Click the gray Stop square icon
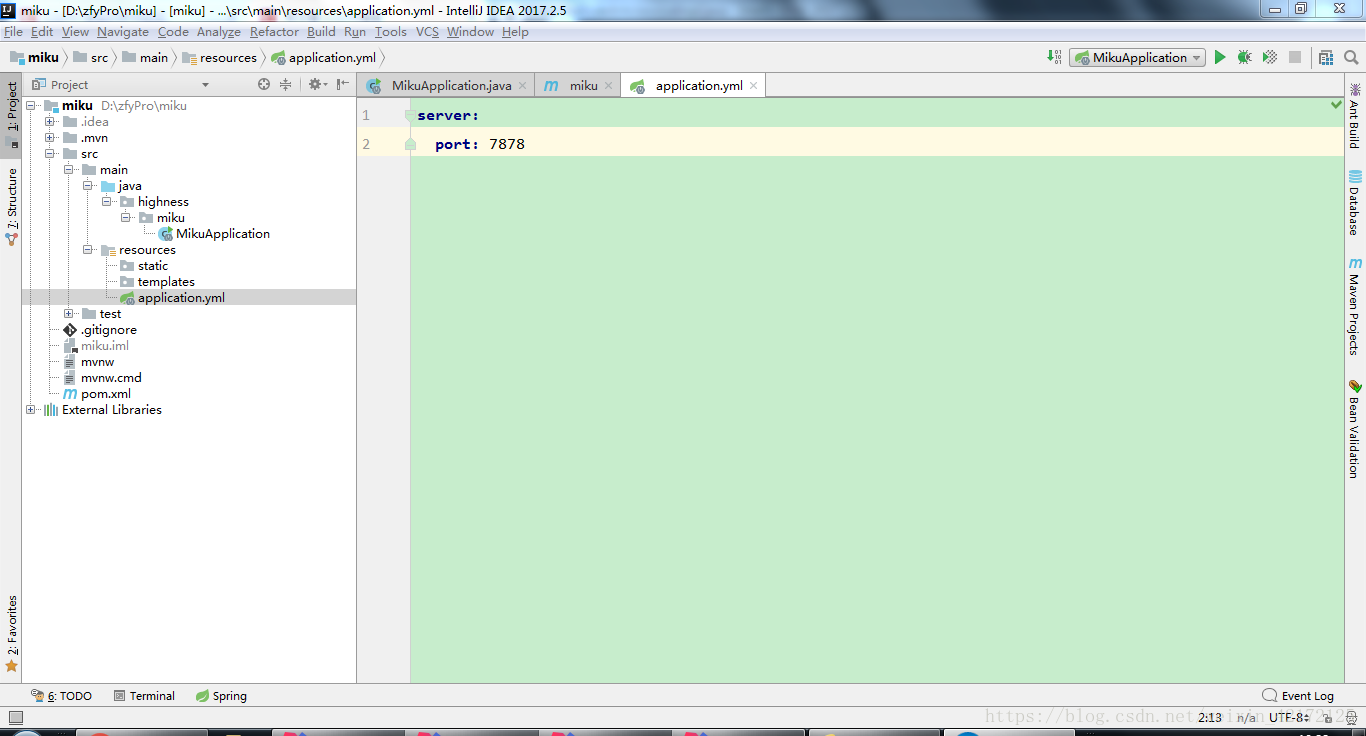This screenshot has height=736, width=1366. pyautogui.click(x=1295, y=58)
